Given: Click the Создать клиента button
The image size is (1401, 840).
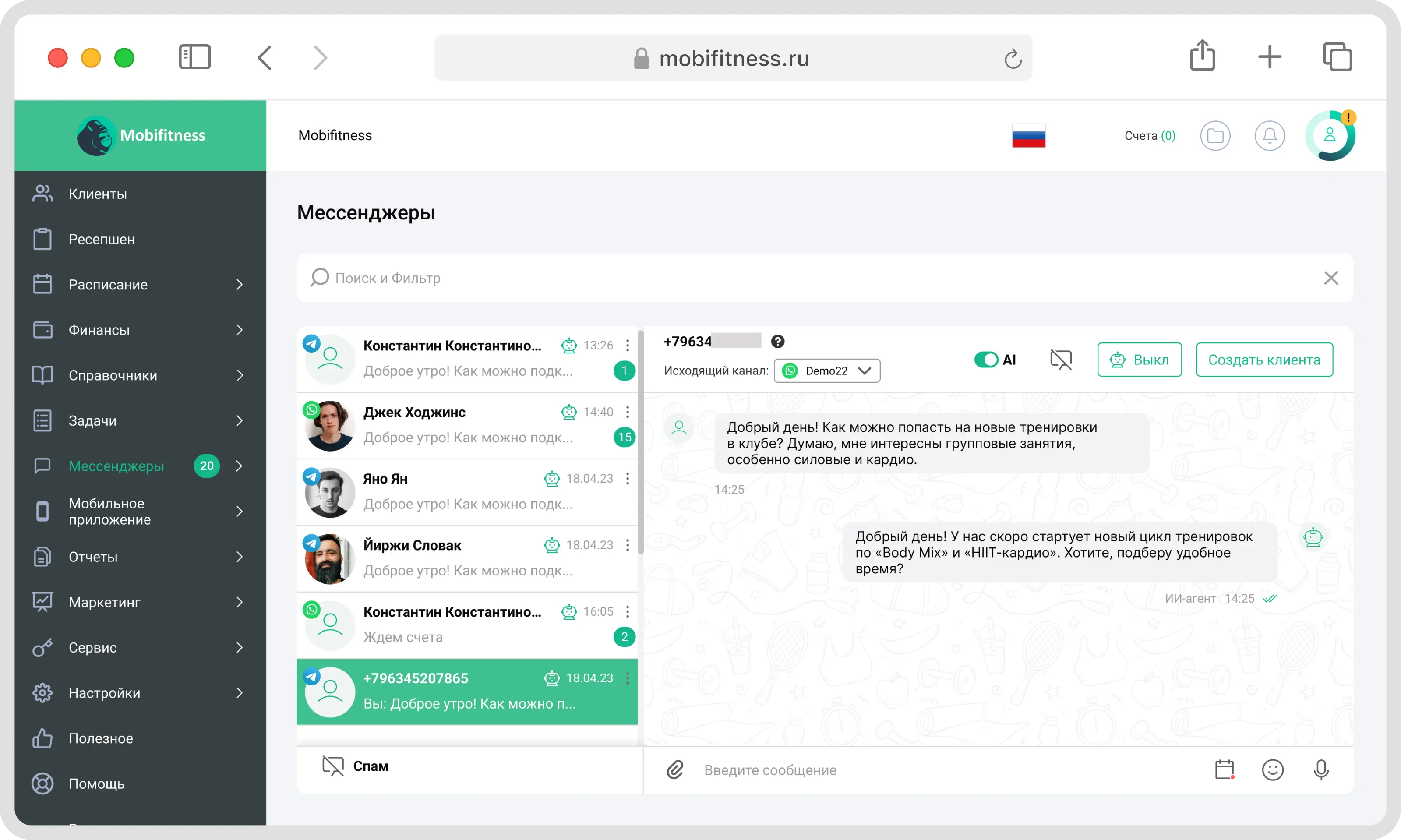Looking at the screenshot, I should click(1265, 360).
